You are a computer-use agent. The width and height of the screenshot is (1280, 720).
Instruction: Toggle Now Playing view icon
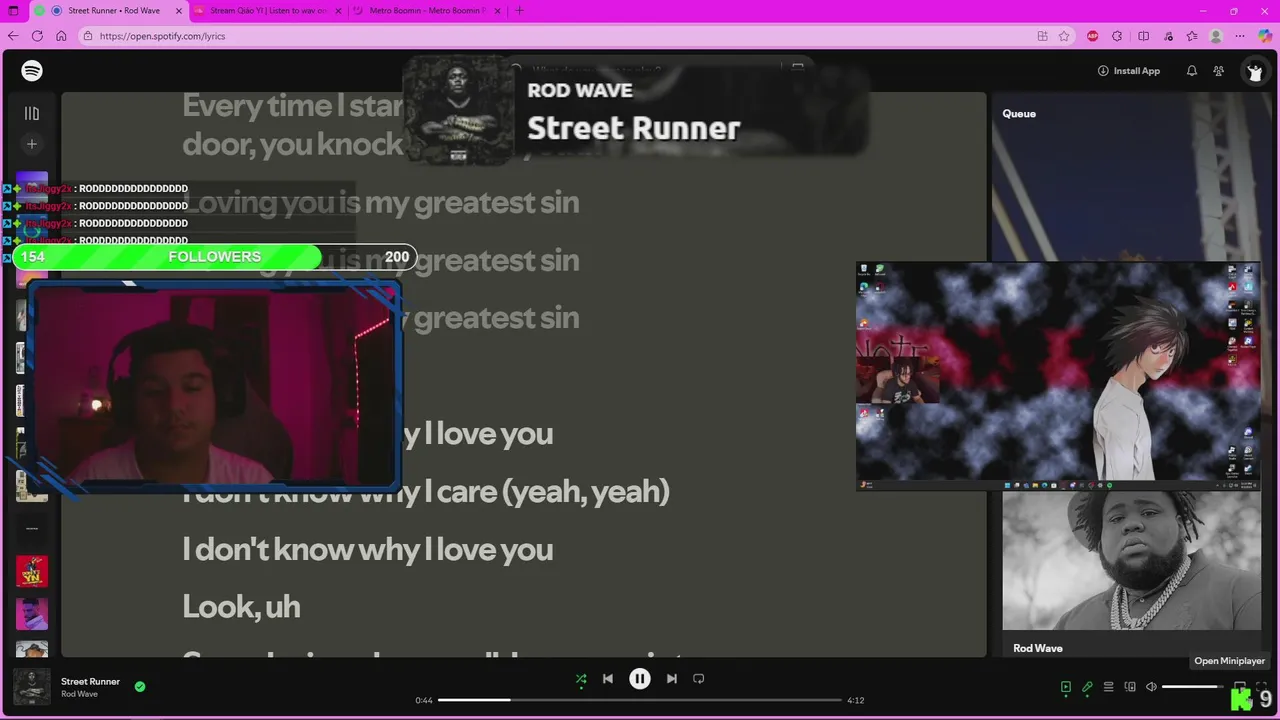click(x=1066, y=687)
